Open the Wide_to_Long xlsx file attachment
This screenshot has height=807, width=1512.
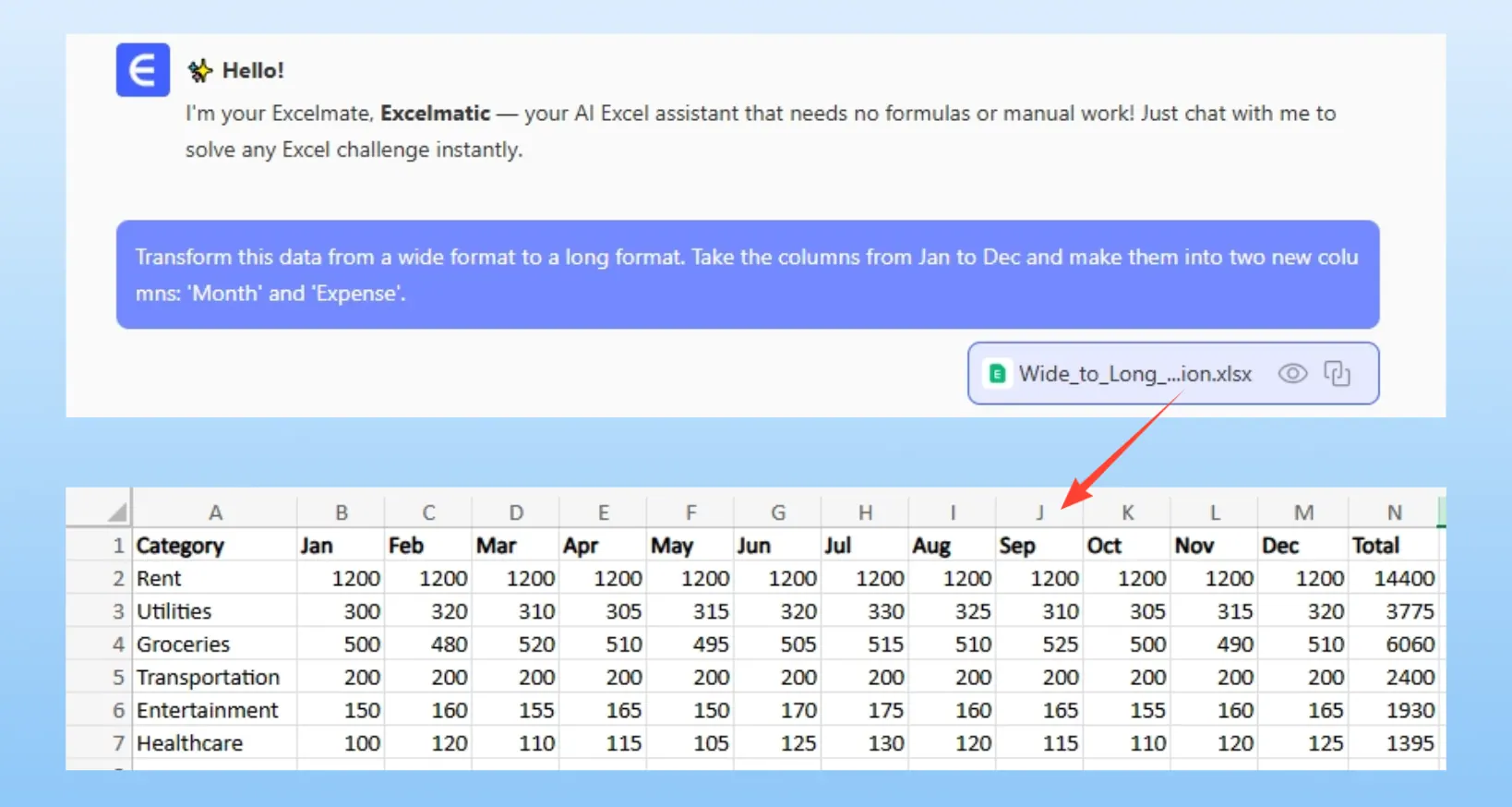[x=1134, y=374]
